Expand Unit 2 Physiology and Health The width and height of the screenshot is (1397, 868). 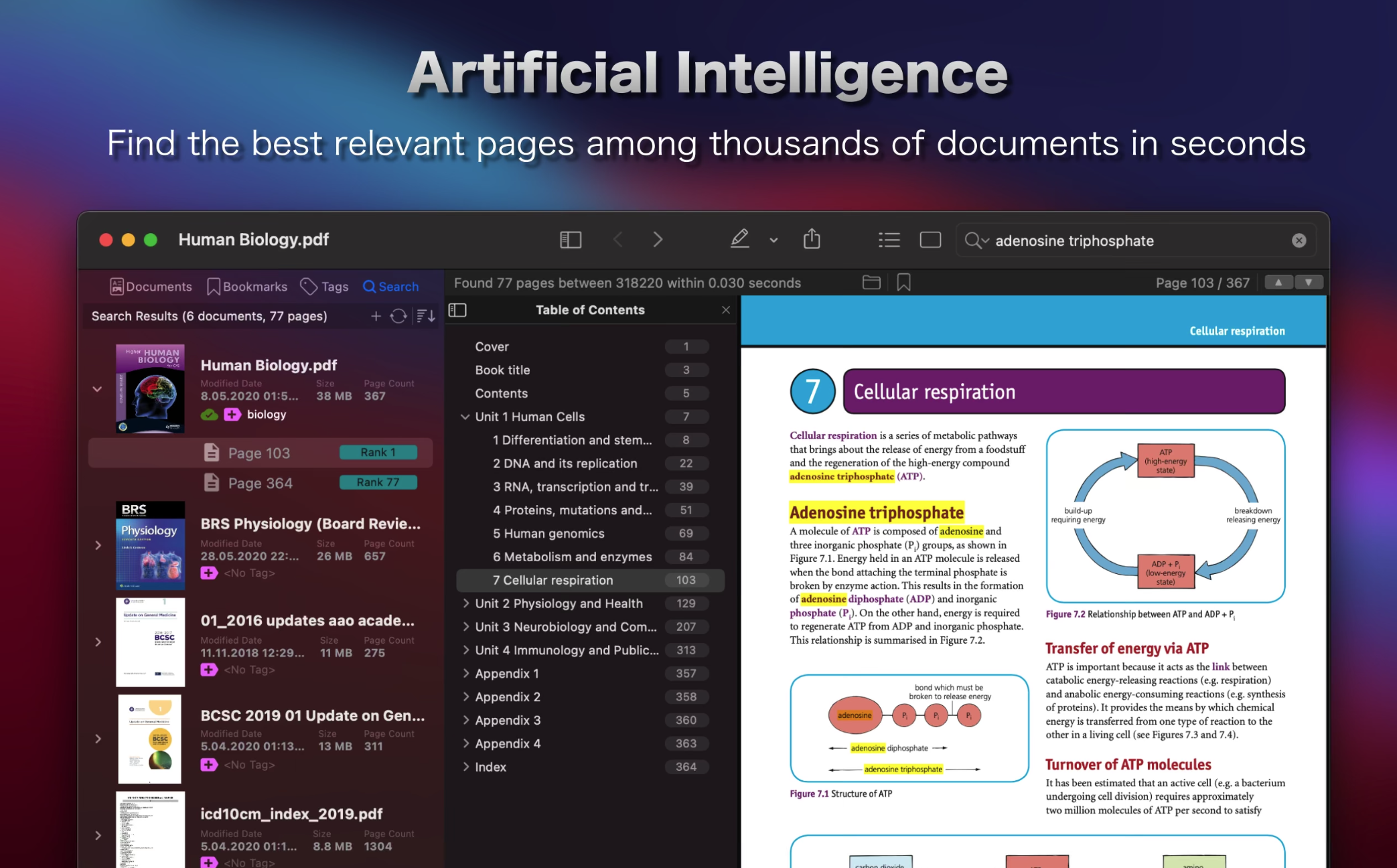(465, 603)
